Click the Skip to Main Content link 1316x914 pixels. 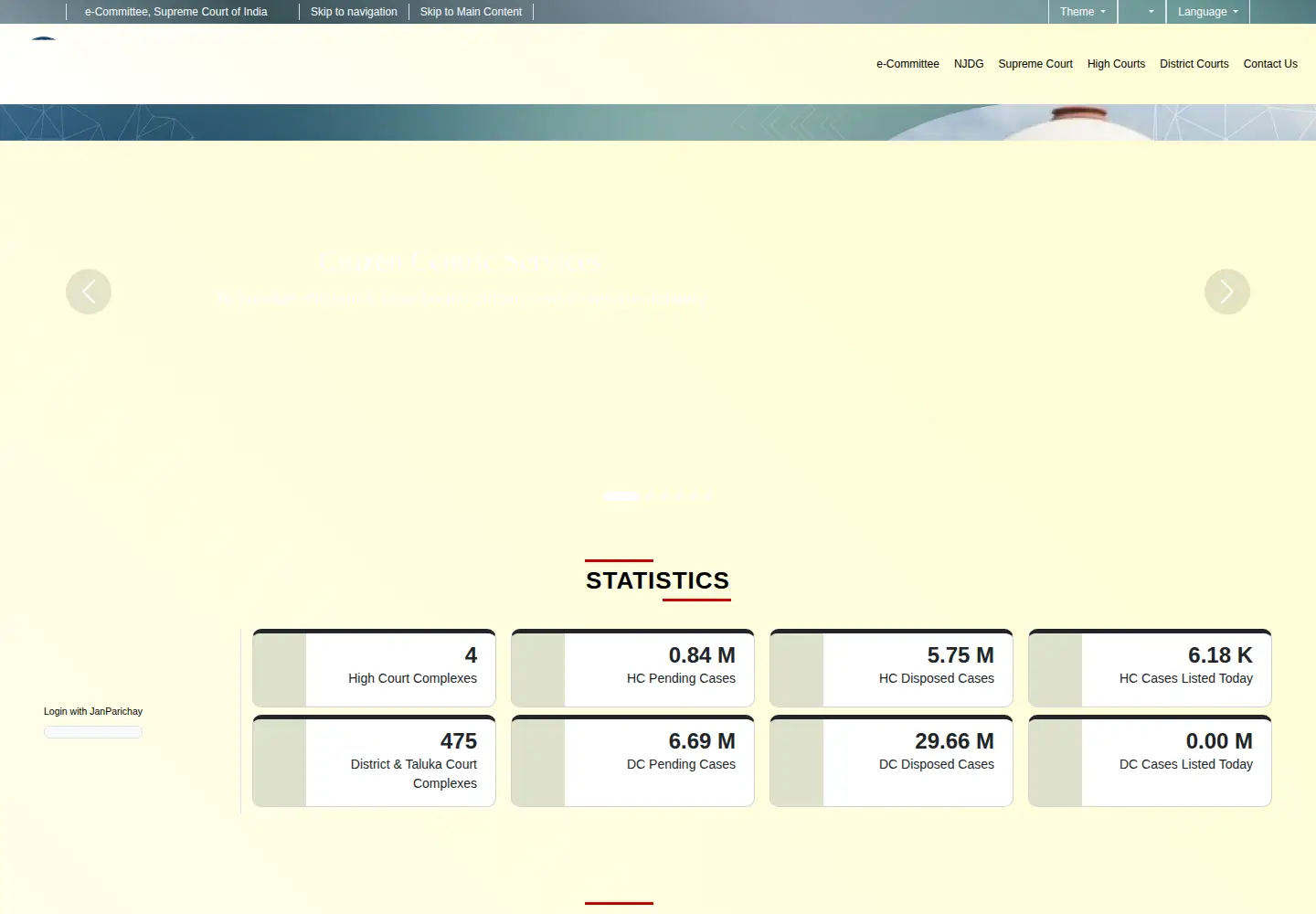[x=471, y=12]
